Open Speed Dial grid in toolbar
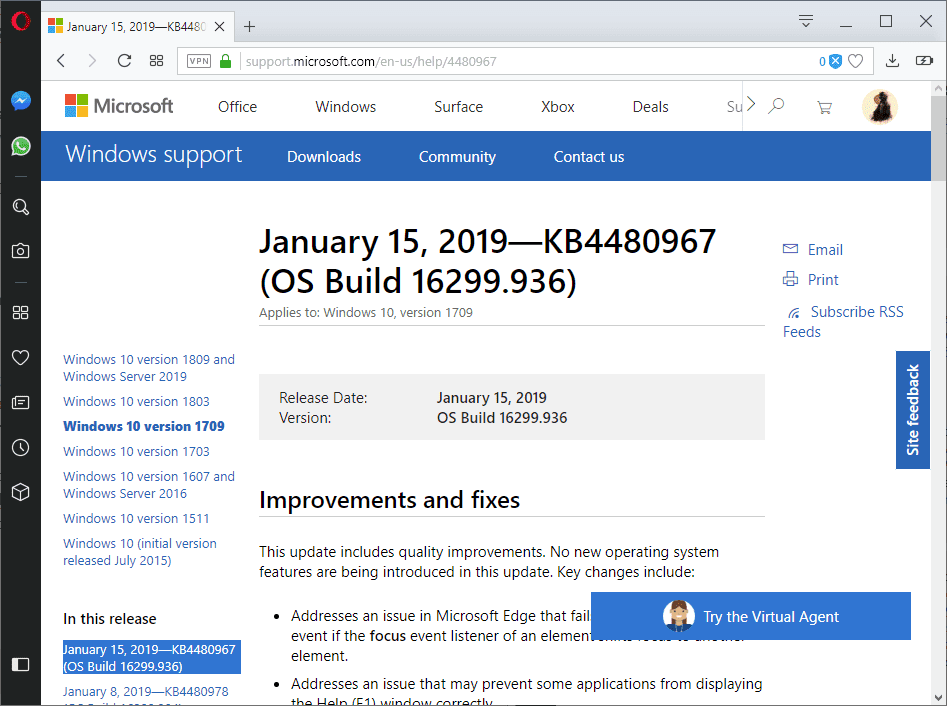Image resolution: width=947 pixels, height=706 pixels. [x=156, y=61]
